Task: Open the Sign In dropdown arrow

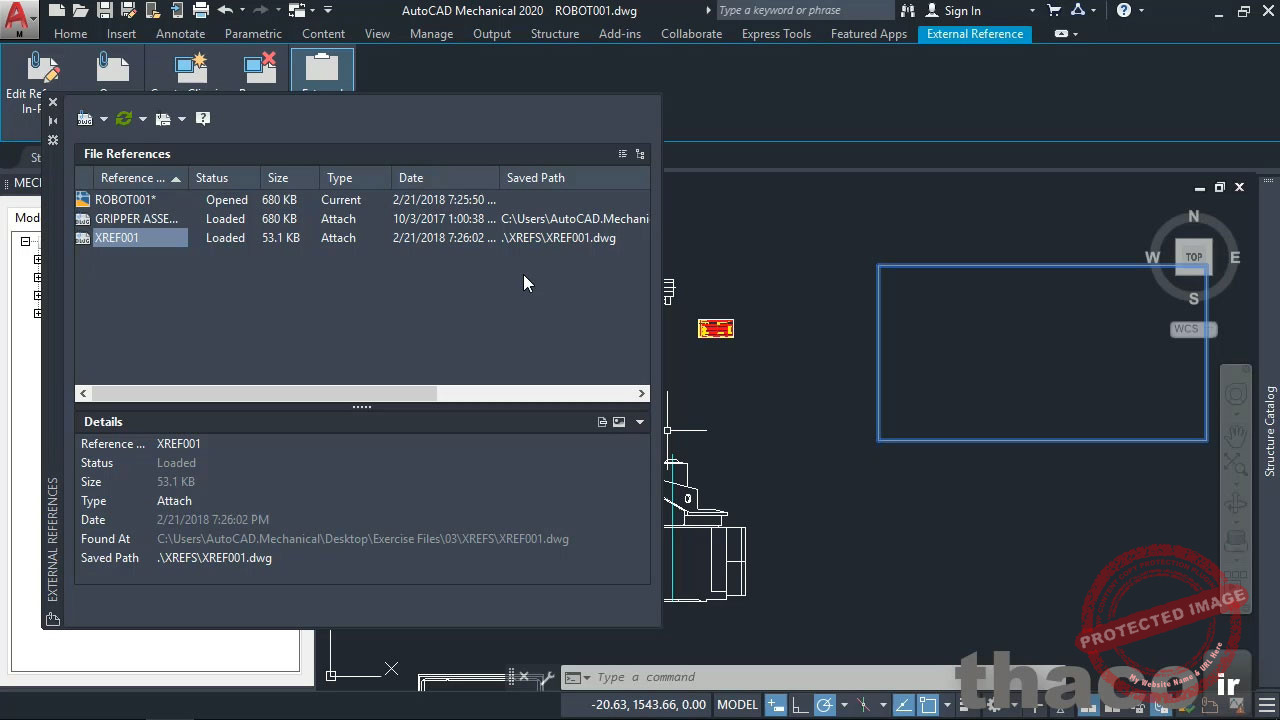Action: (1033, 11)
